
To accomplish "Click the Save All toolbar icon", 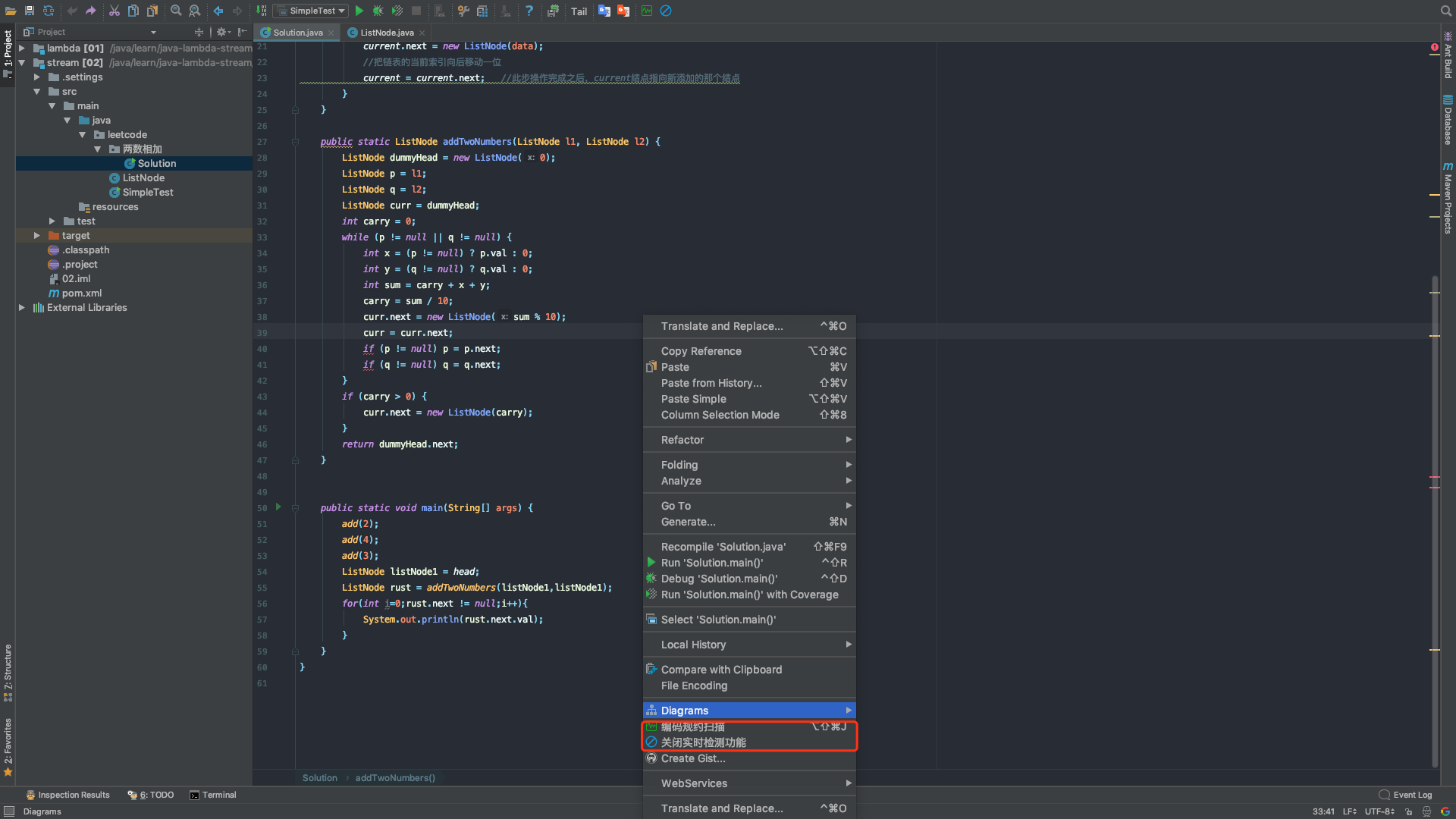I will 29,11.
